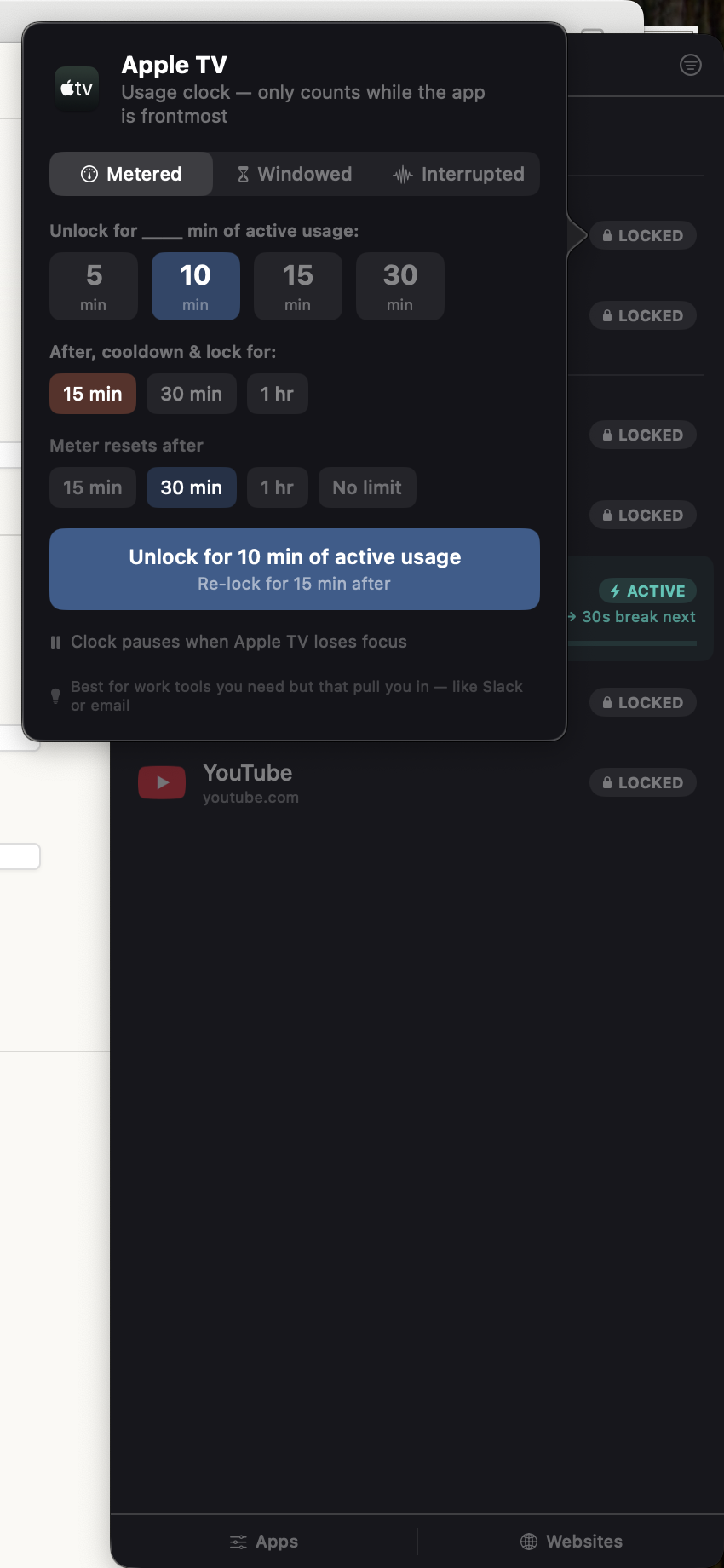Switch to the Windowed mode tab
724x1568 pixels.
click(295, 174)
